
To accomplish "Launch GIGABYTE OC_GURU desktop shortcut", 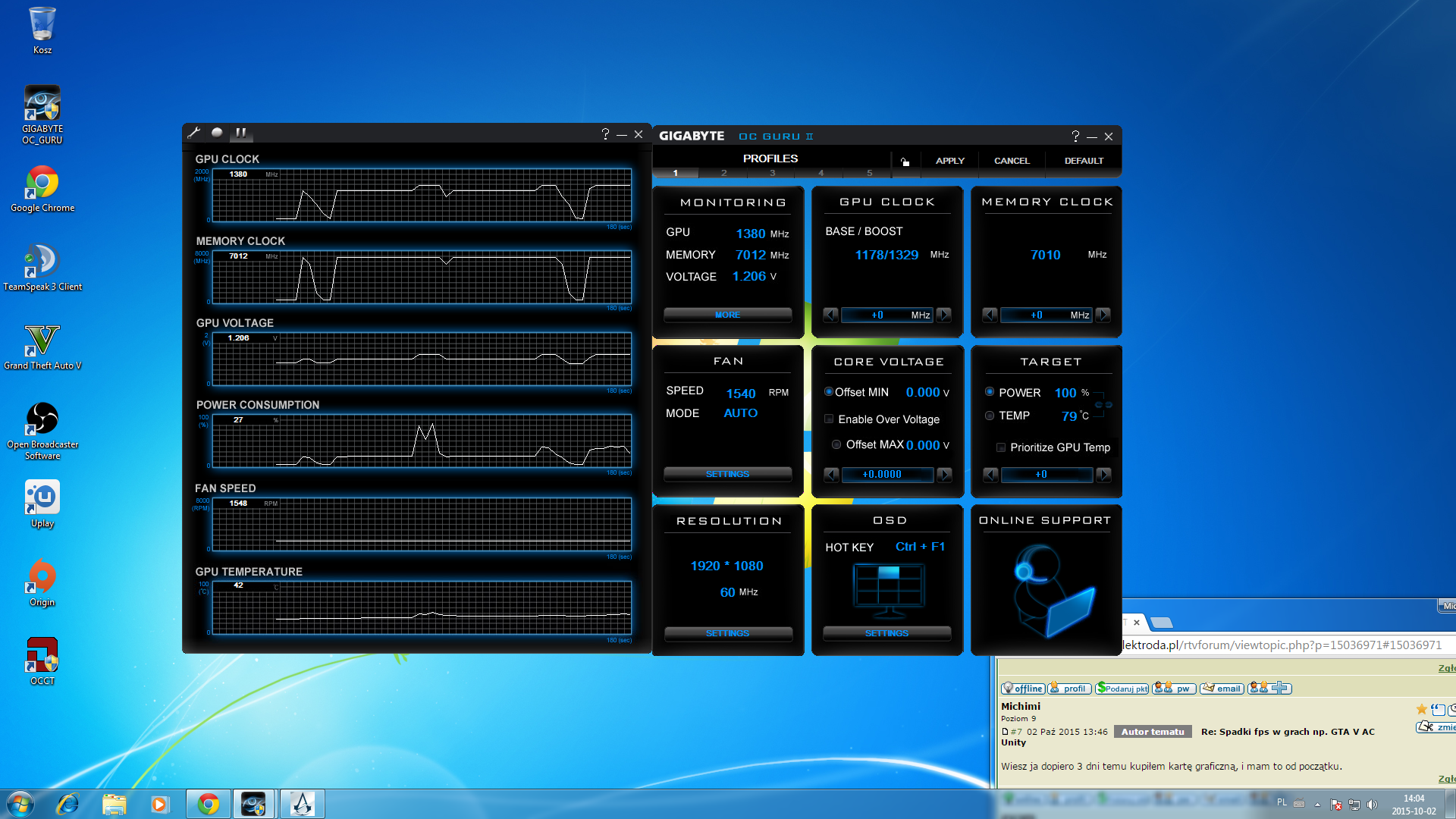I will [x=42, y=115].
